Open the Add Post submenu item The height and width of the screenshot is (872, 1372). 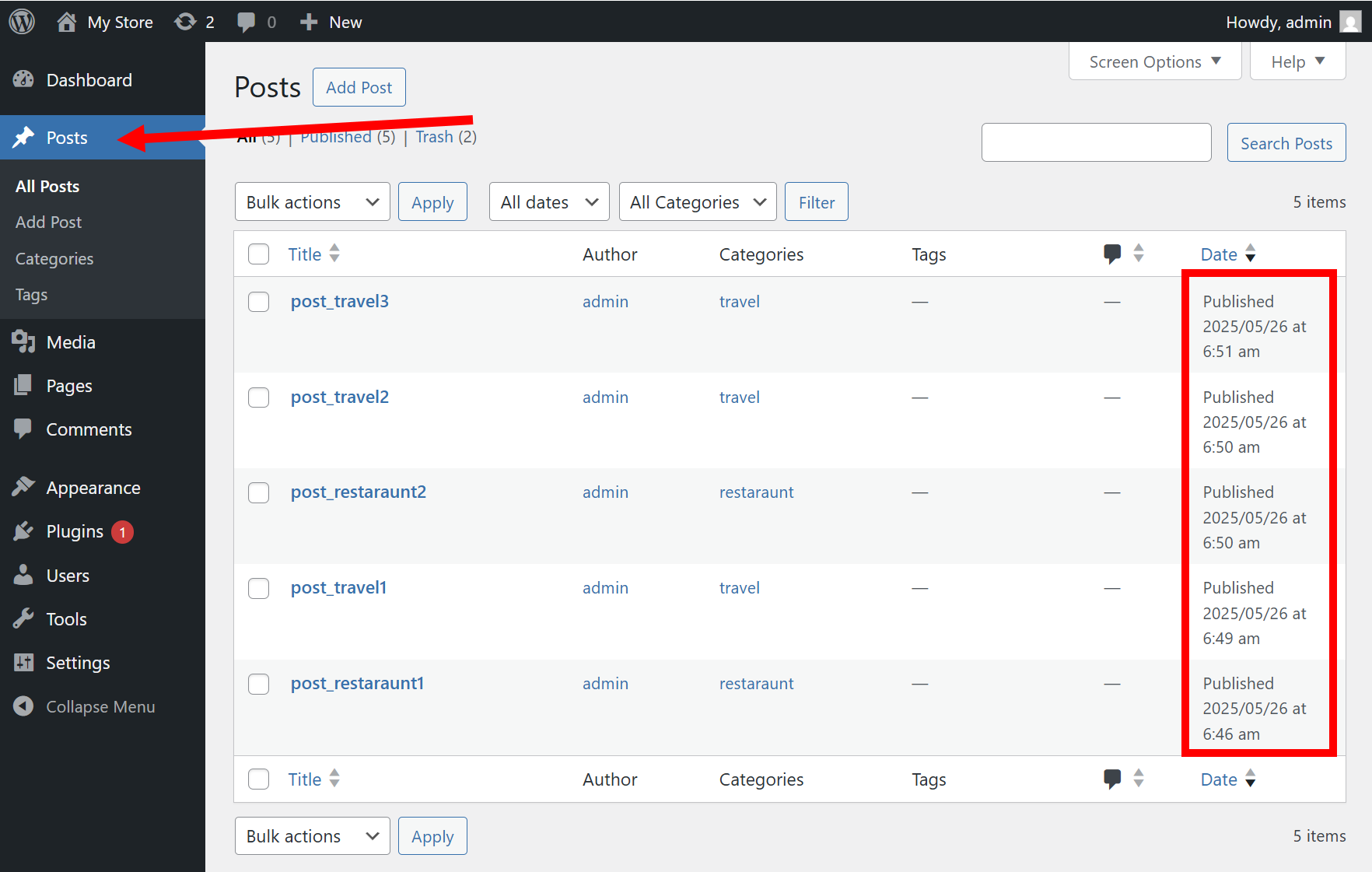(48, 222)
